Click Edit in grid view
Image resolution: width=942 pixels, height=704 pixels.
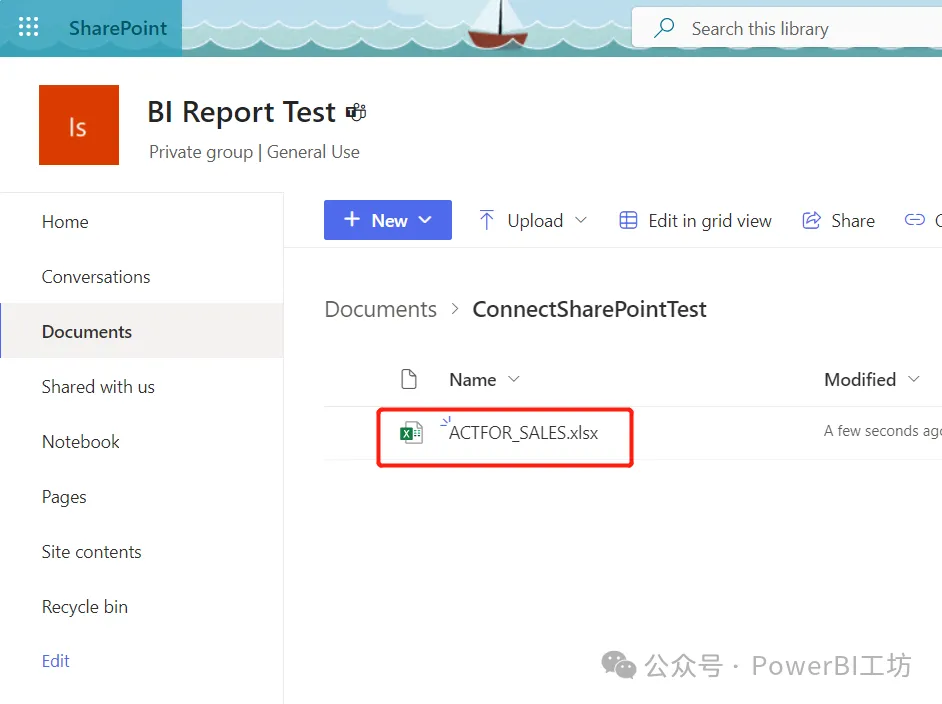point(695,220)
